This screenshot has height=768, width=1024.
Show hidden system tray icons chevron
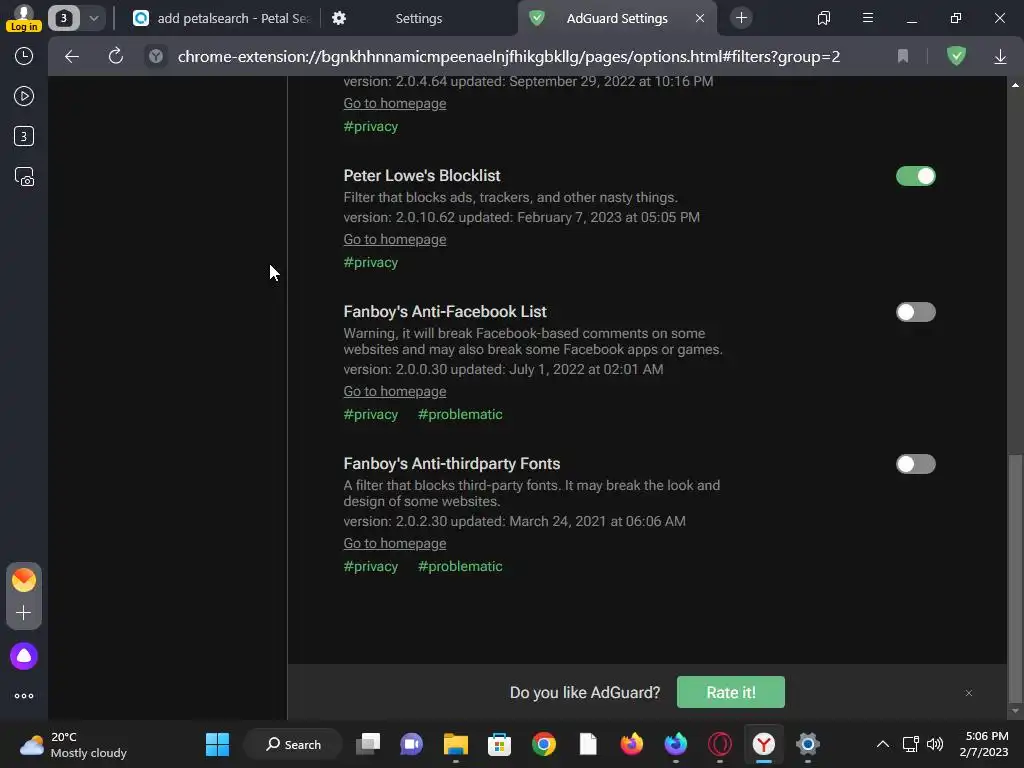coord(882,744)
